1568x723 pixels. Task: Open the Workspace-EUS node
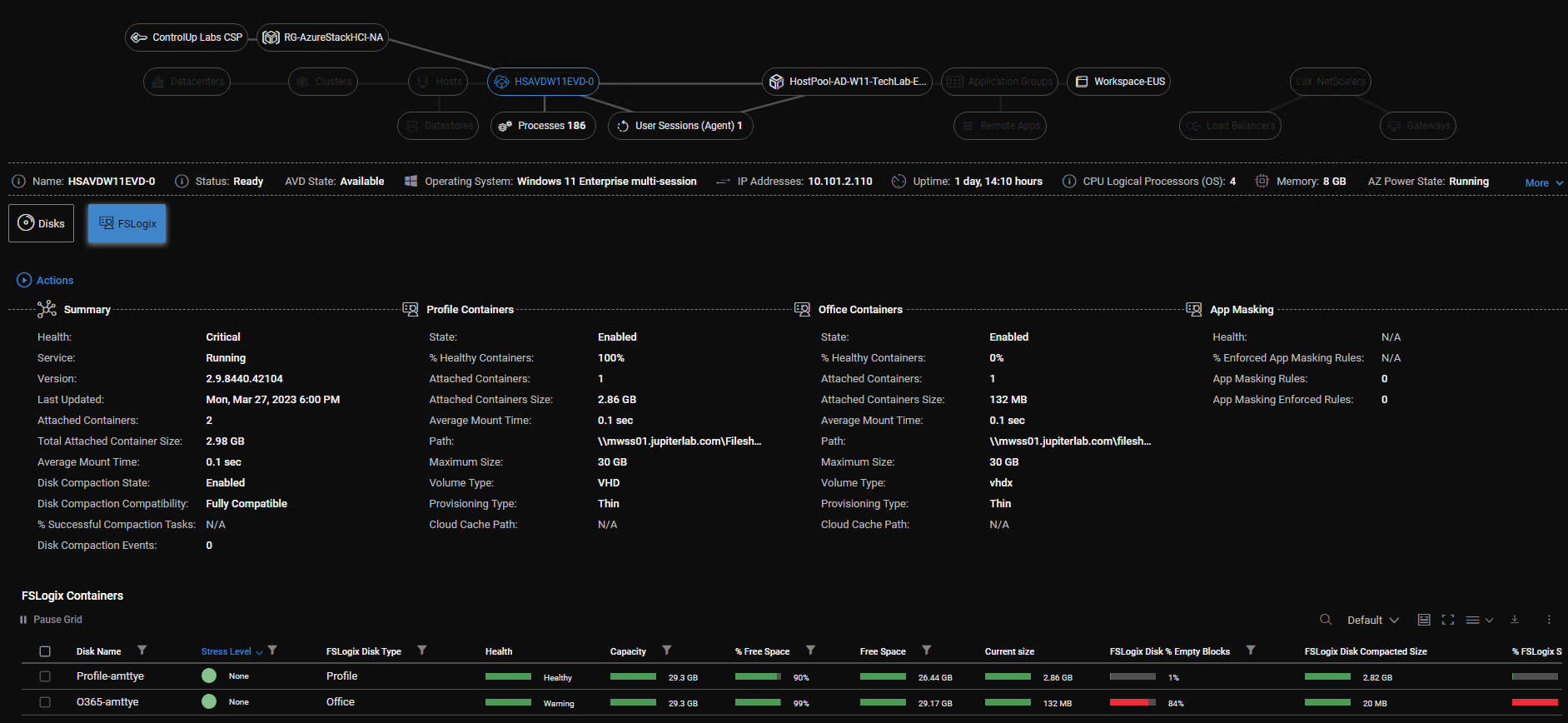[x=1118, y=82]
